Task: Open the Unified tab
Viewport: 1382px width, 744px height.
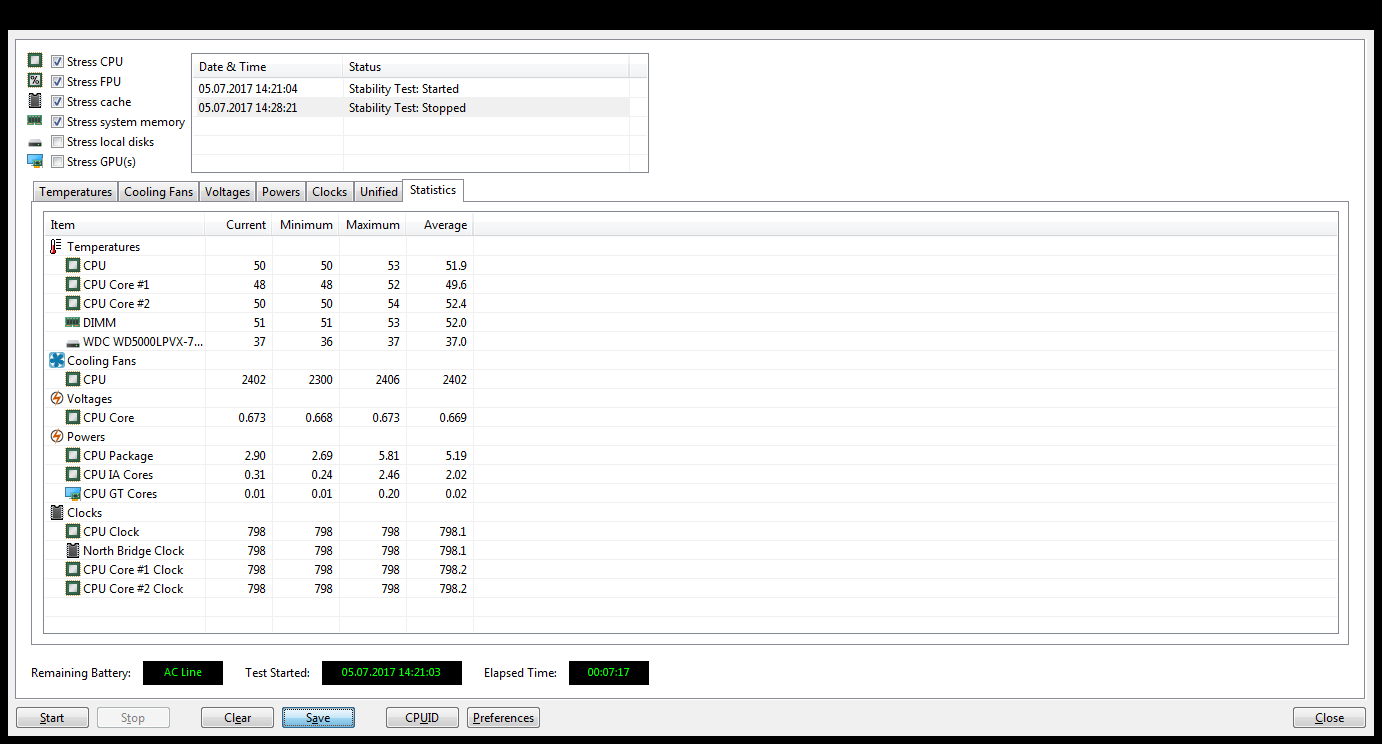Action: 379,192
